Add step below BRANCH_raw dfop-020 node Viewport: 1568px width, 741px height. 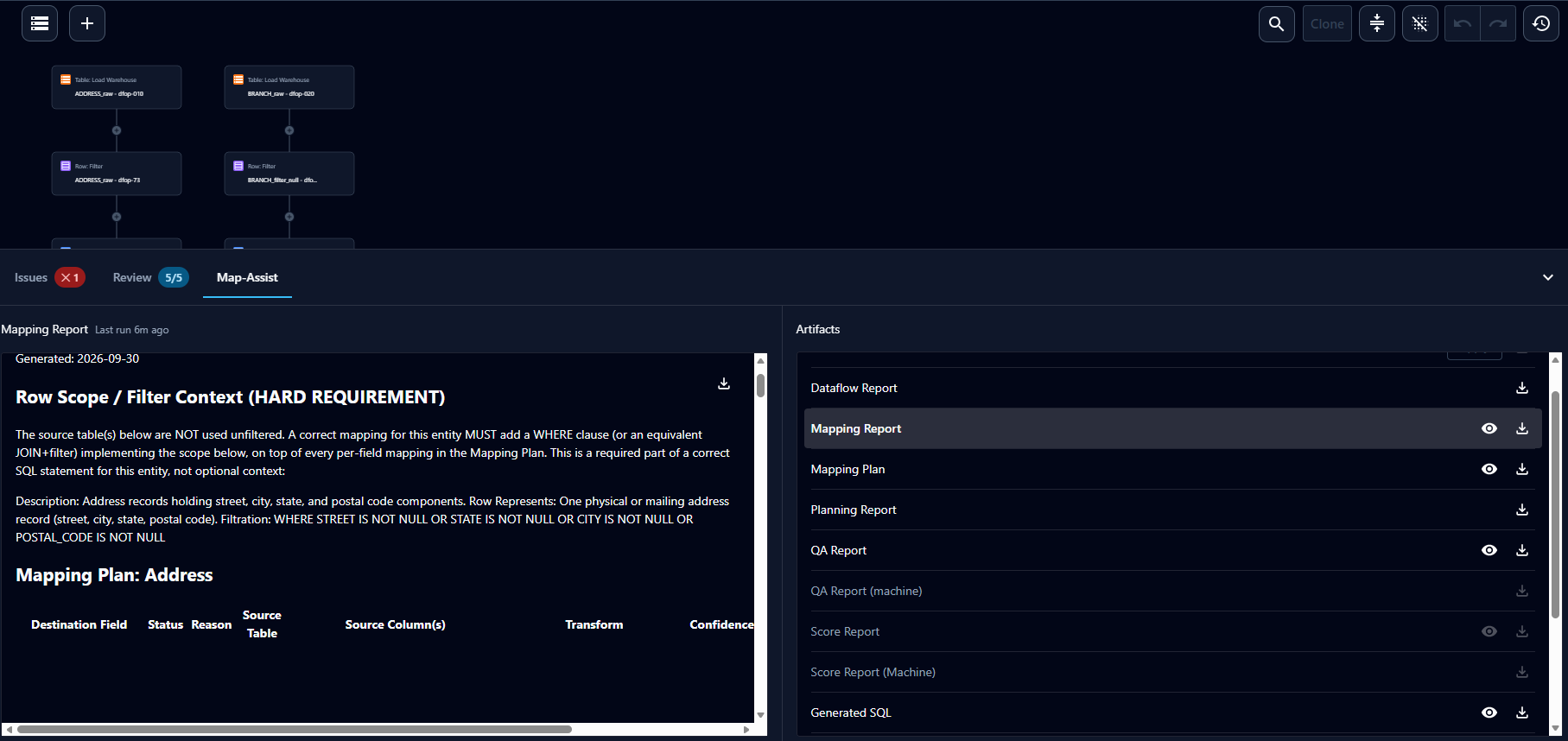289,130
